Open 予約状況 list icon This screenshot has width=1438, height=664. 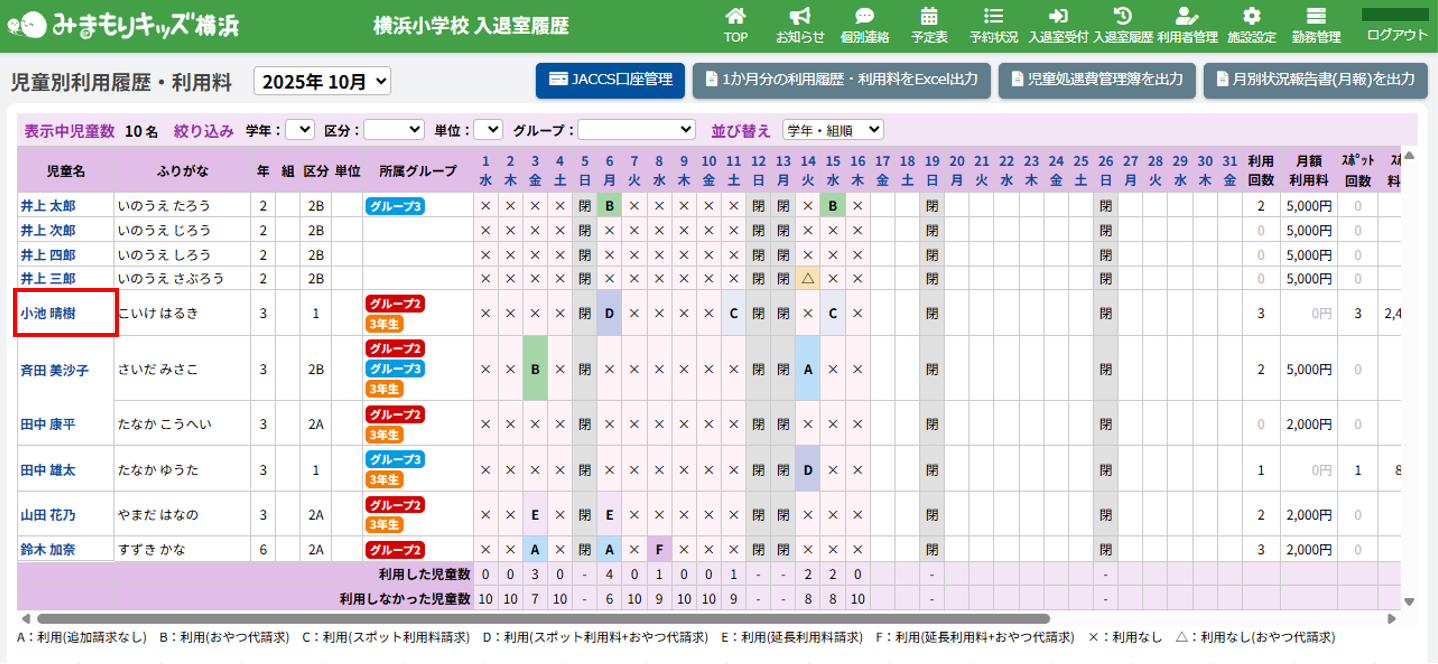(x=993, y=25)
